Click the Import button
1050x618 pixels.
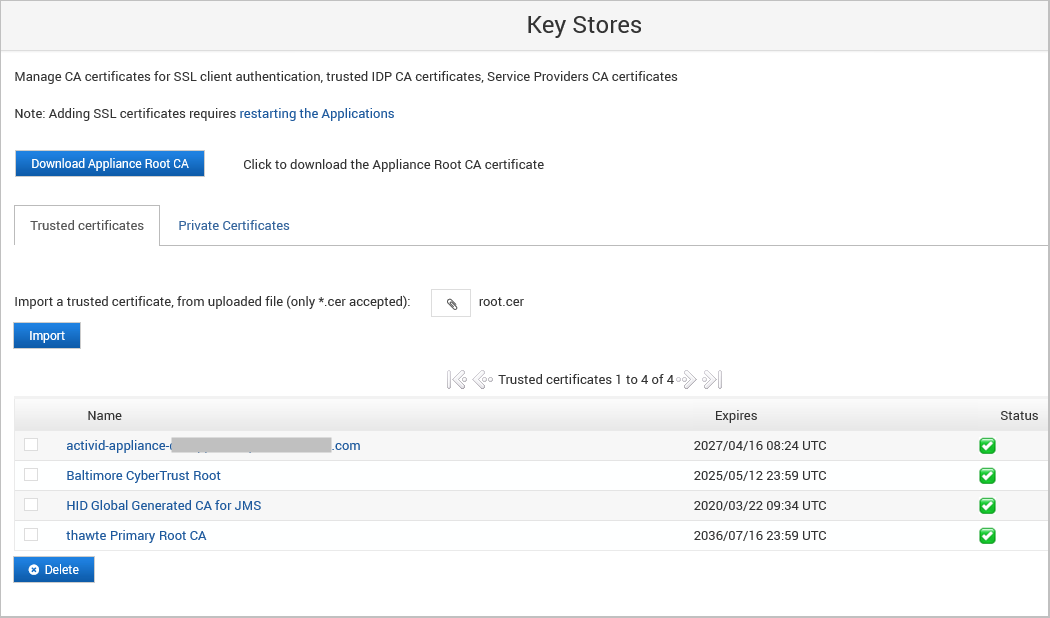pos(47,336)
